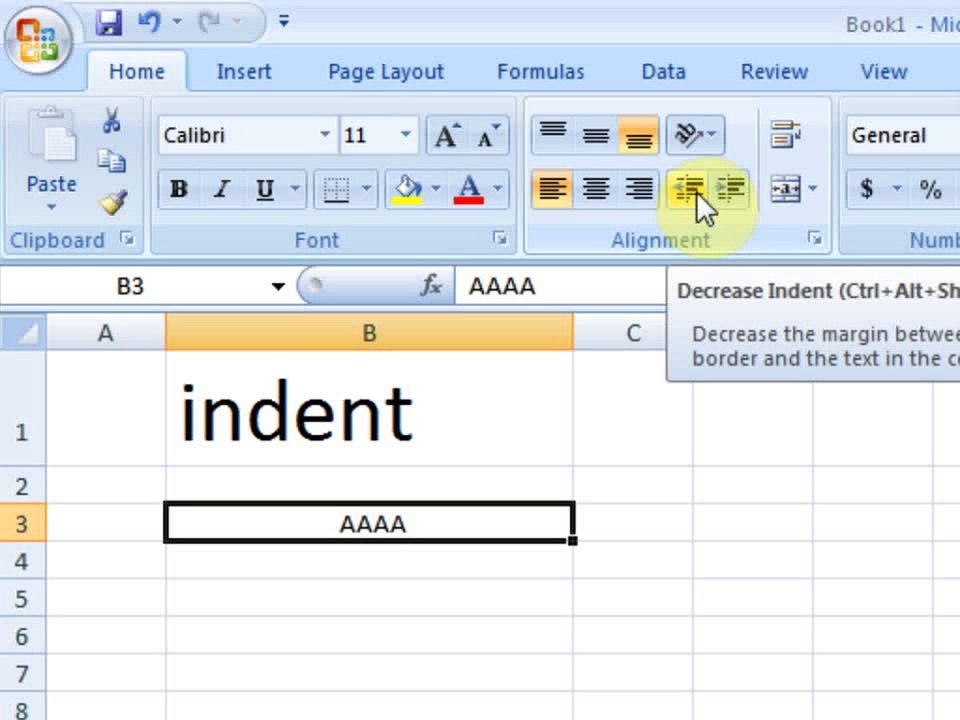960x720 pixels.
Task: Click the Paste clipboard icon
Action: click(x=52, y=135)
